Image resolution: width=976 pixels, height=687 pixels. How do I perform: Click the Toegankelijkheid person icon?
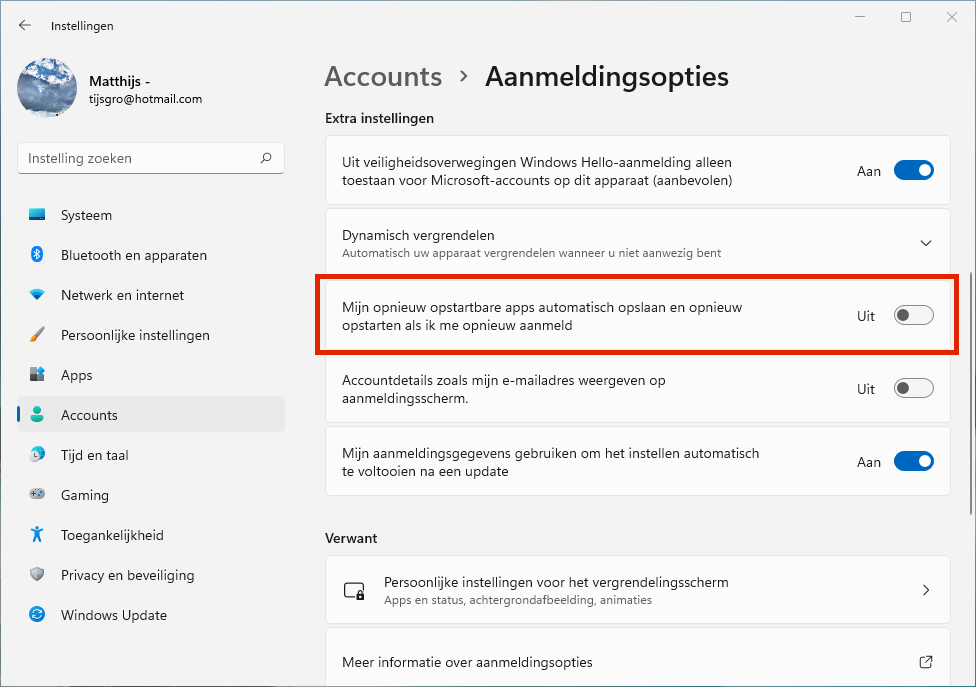pyautogui.click(x=37, y=535)
